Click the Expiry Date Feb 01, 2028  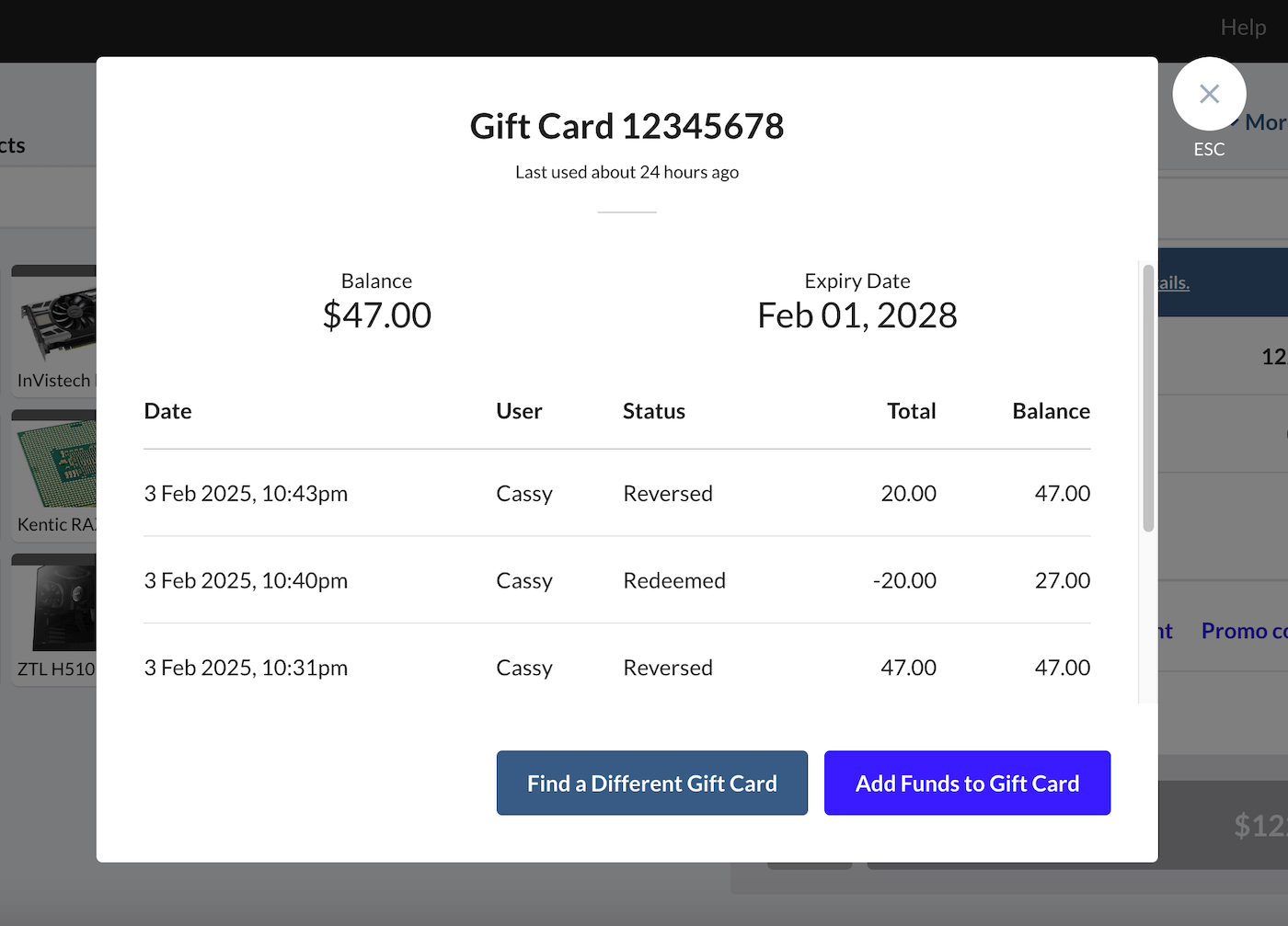pos(857,314)
